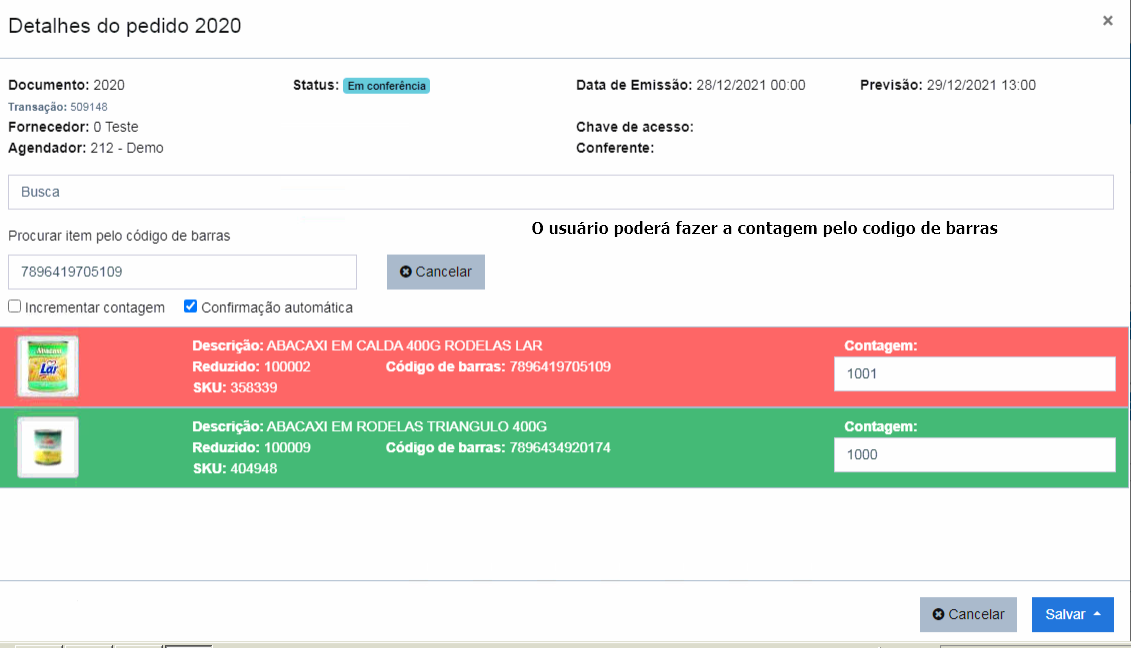Screen dimensions: 1131x648
Task: Open the Abacaxi em Calda Lar product image
Action: (x=48, y=367)
